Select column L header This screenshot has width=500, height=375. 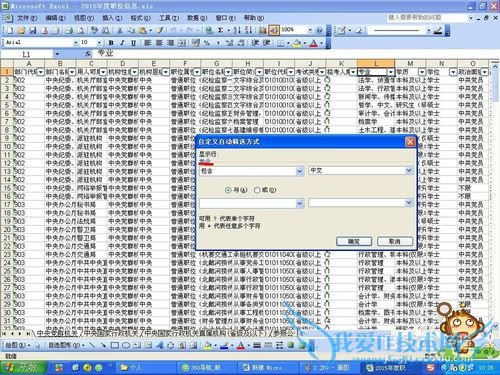click(x=376, y=63)
